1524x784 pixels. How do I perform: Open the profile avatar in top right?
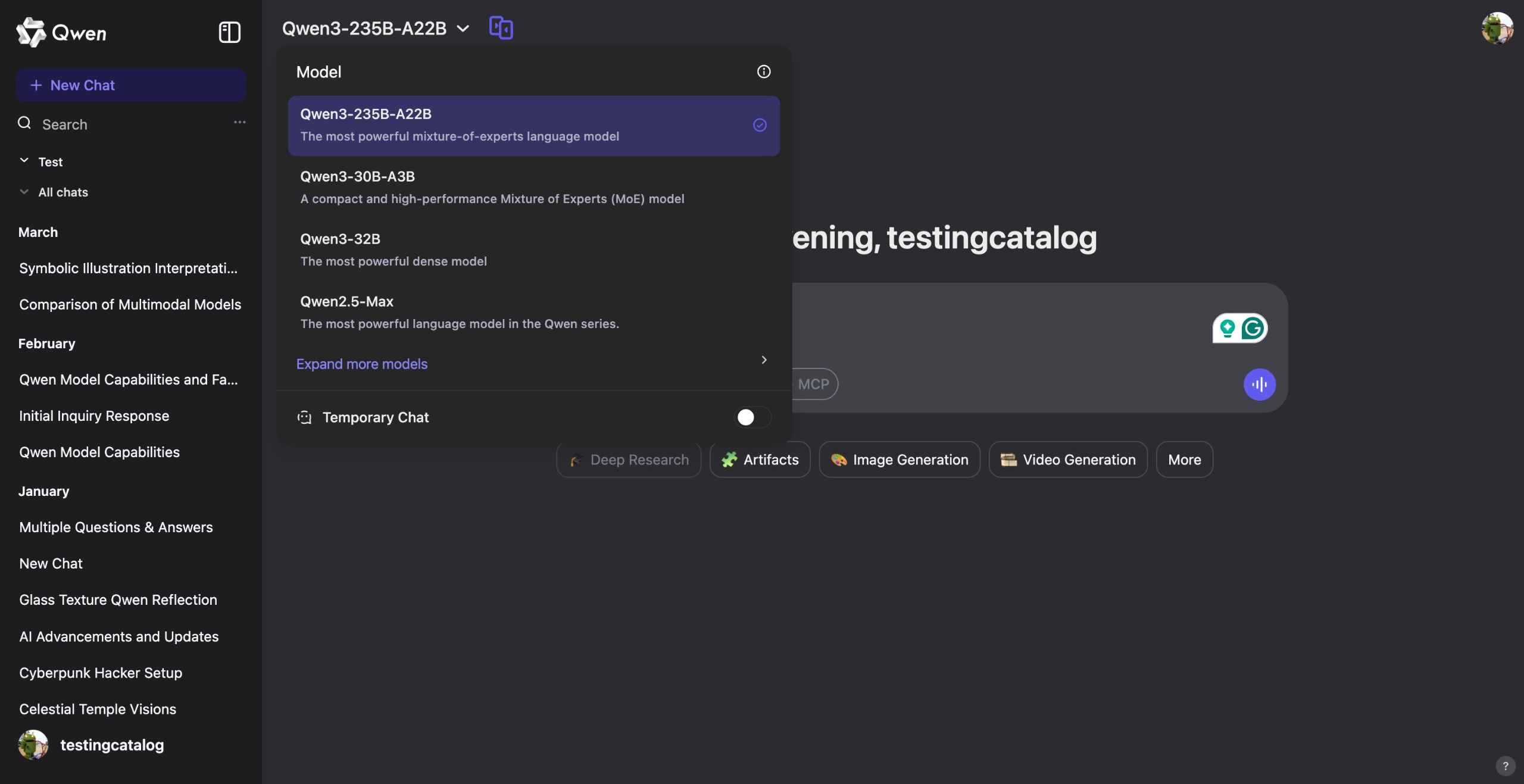click(x=1497, y=29)
